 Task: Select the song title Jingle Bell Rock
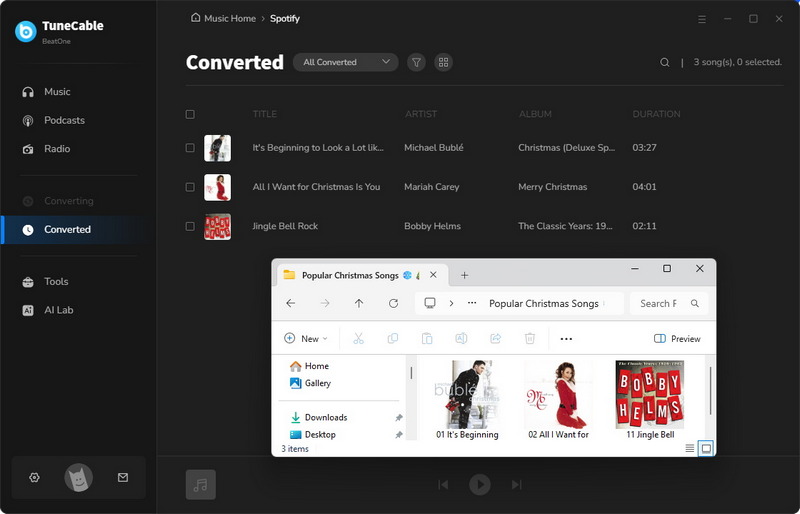point(285,226)
